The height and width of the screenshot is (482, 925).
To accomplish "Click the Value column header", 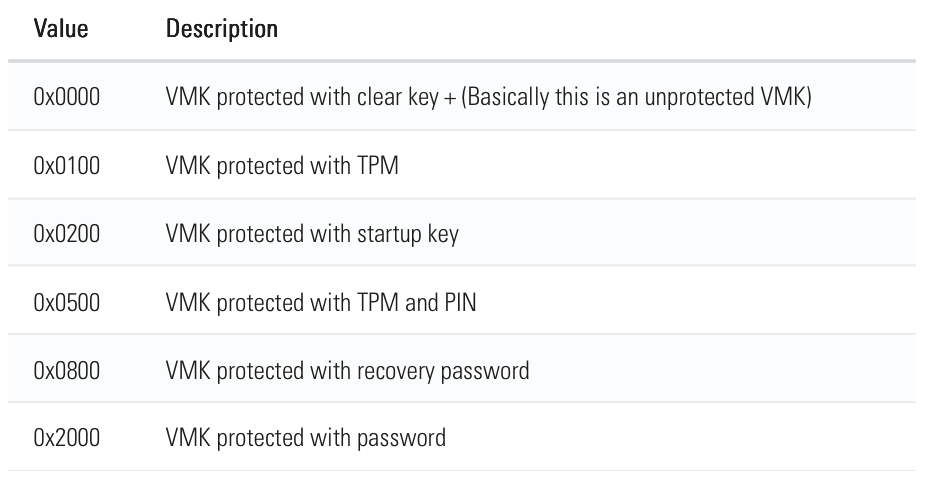I will coord(61,30).
